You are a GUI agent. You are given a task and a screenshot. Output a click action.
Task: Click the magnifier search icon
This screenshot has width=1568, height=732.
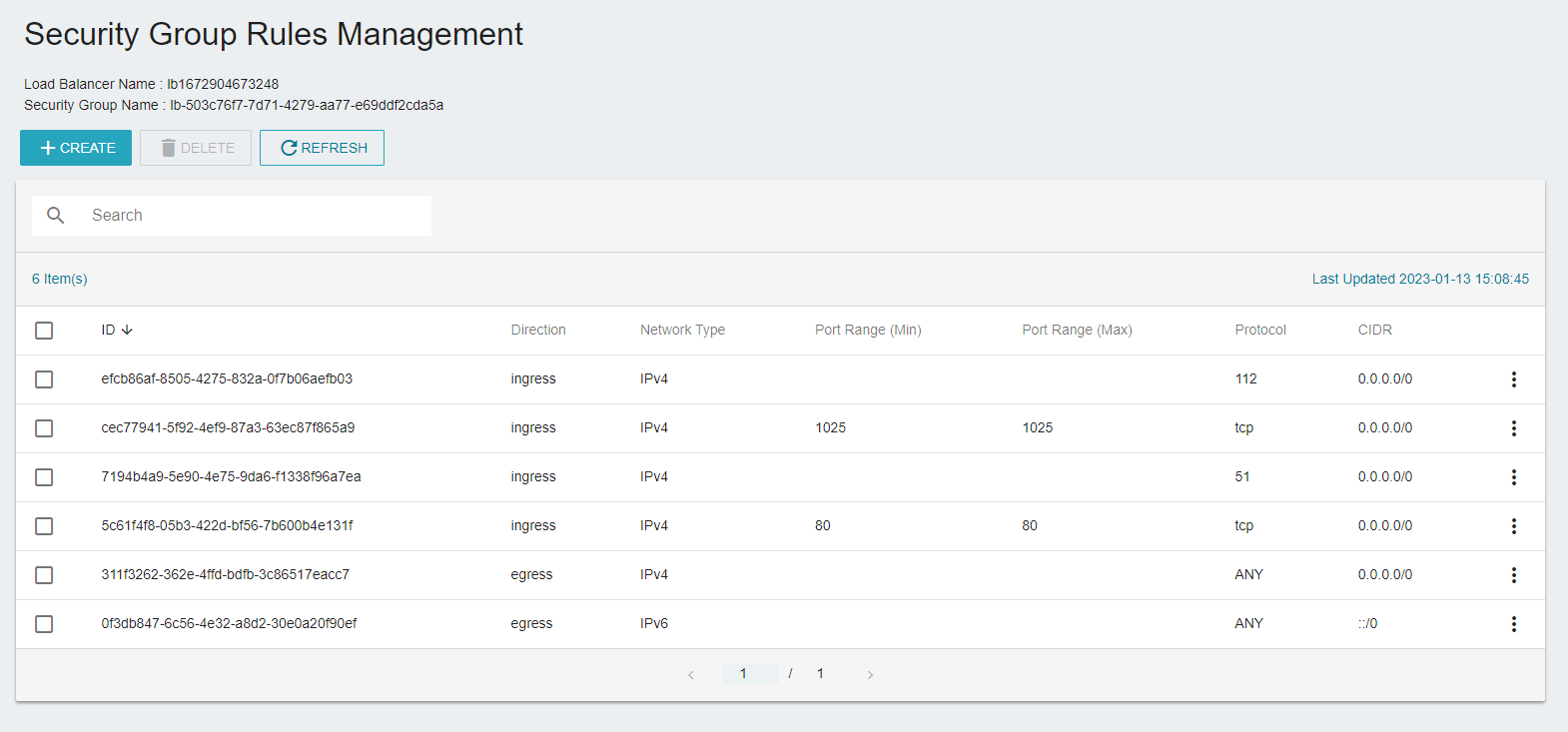click(x=56, y=216)
